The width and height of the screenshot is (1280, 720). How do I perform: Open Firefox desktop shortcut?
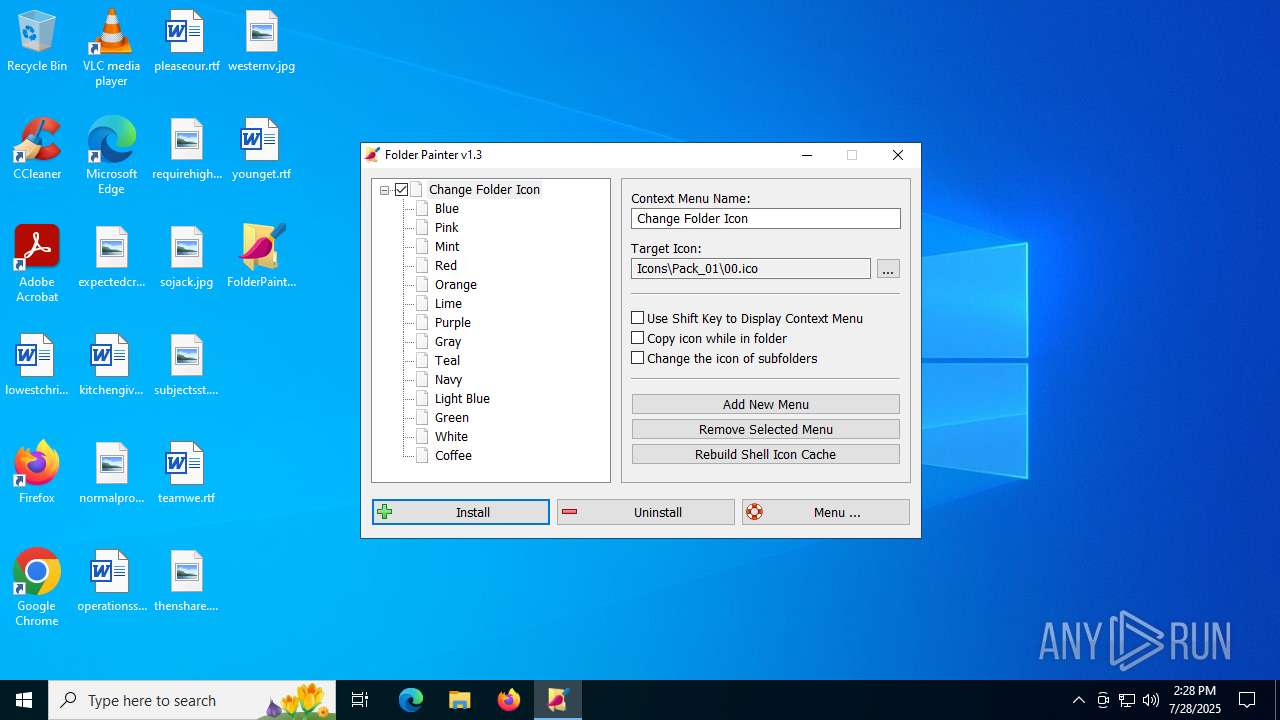pyautogui.click(x=37, y=474)
